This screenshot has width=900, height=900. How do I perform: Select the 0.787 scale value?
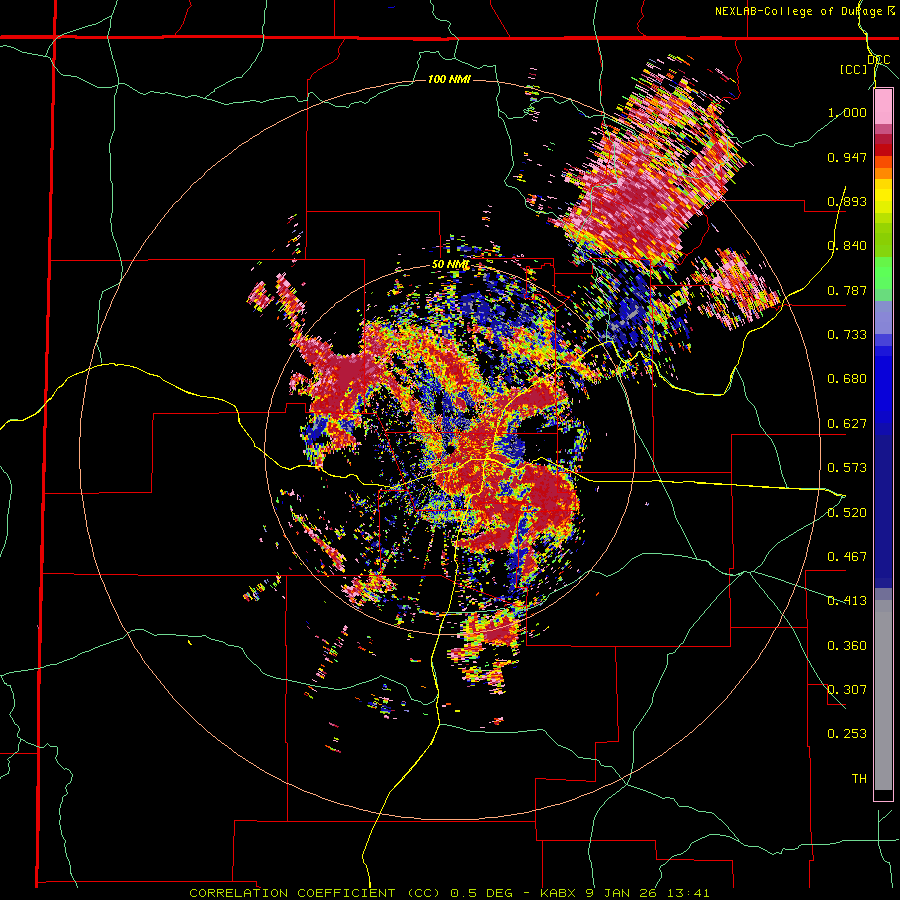point(847,290)
